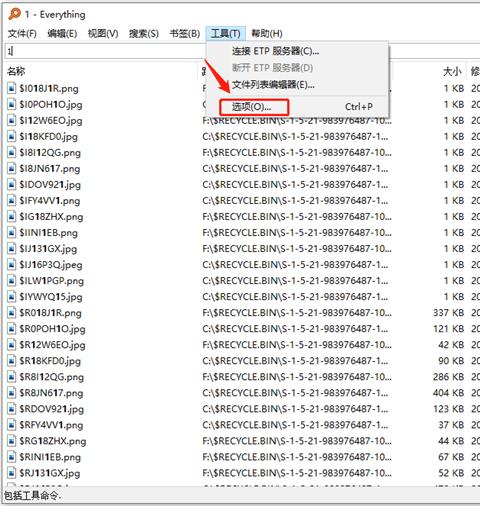
Task: Click file icon of $I8JN617.png
Action: pos(12,168)
